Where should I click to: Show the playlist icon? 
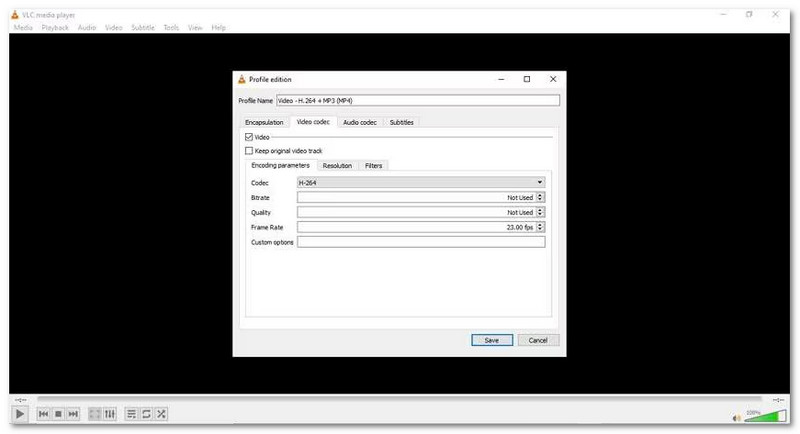[131, 414]
